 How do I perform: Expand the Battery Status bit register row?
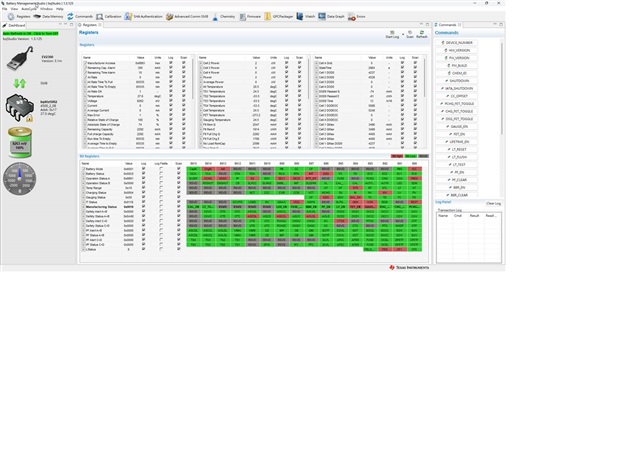click(84, 173)
